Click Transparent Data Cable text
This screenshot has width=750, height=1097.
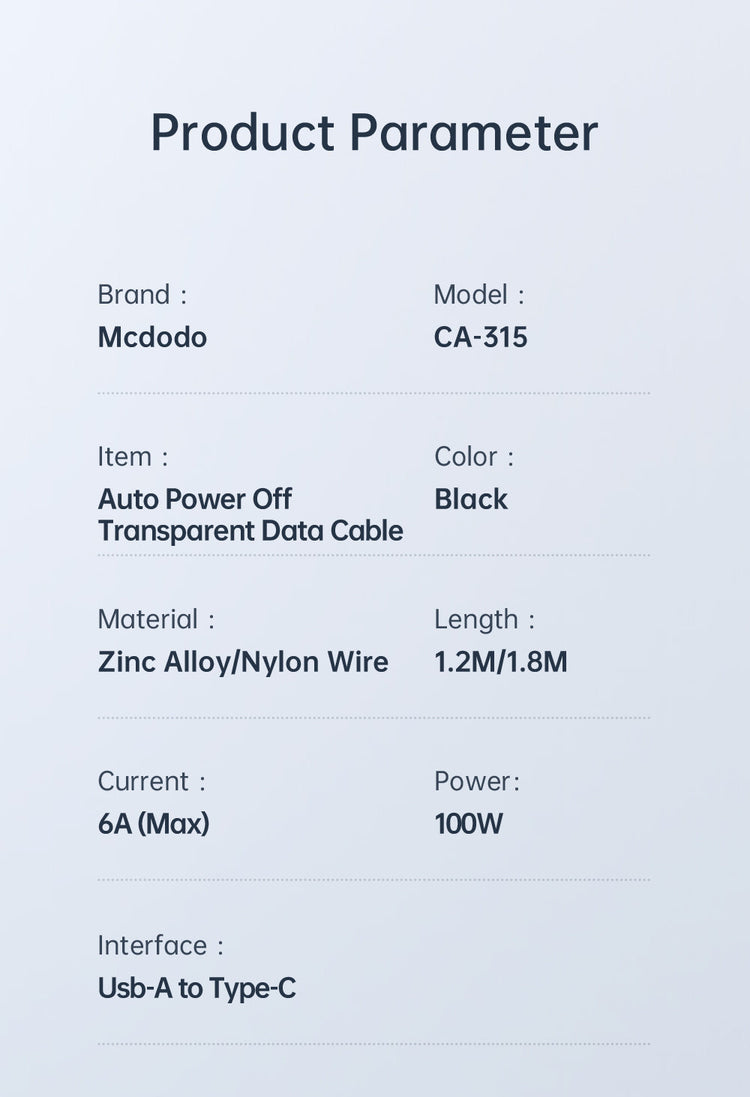point(250,531)
